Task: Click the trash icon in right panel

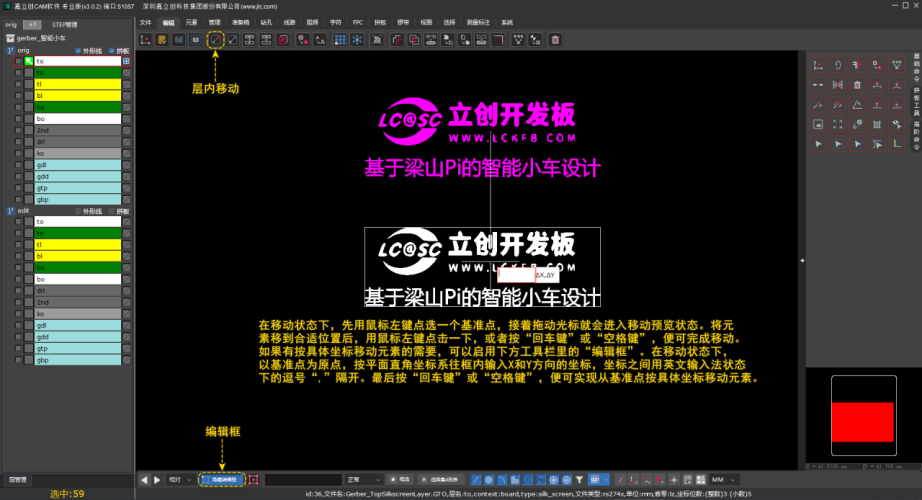Action: click(x=857, y=85)
